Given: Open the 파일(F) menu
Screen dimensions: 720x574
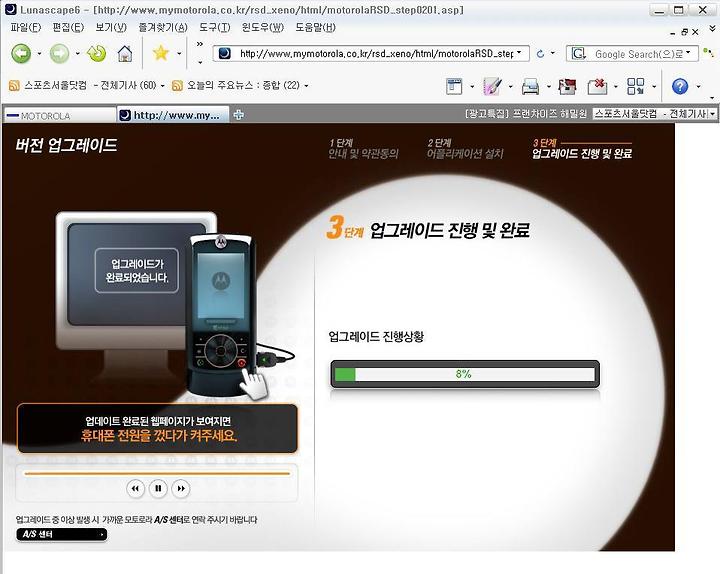Looking at the screenshot, I should (26, 28).
